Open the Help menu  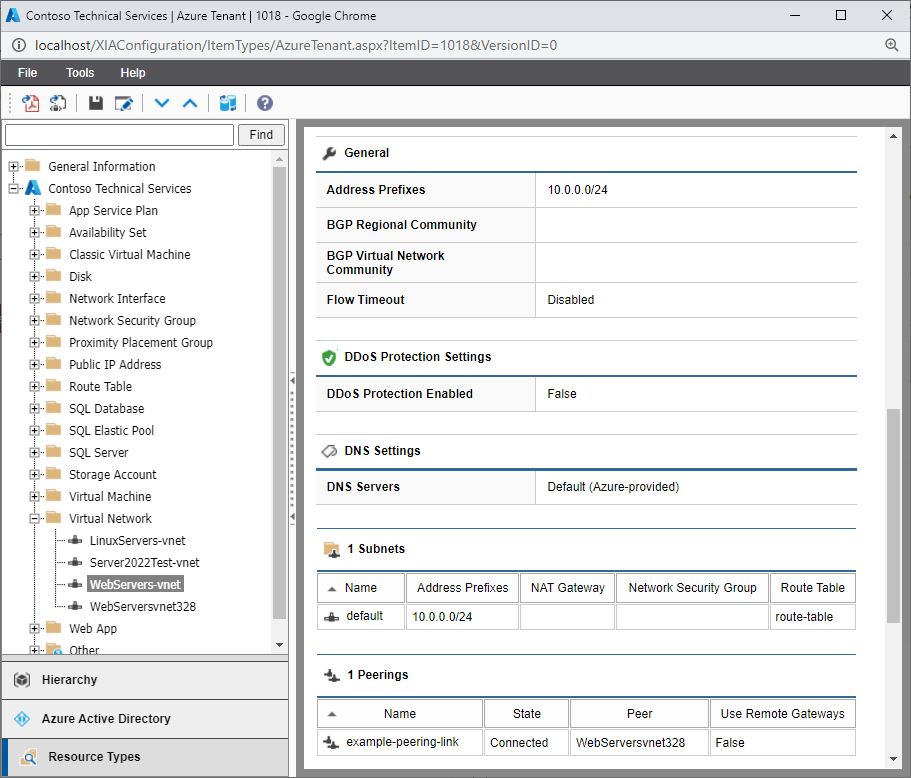(132, 73)
